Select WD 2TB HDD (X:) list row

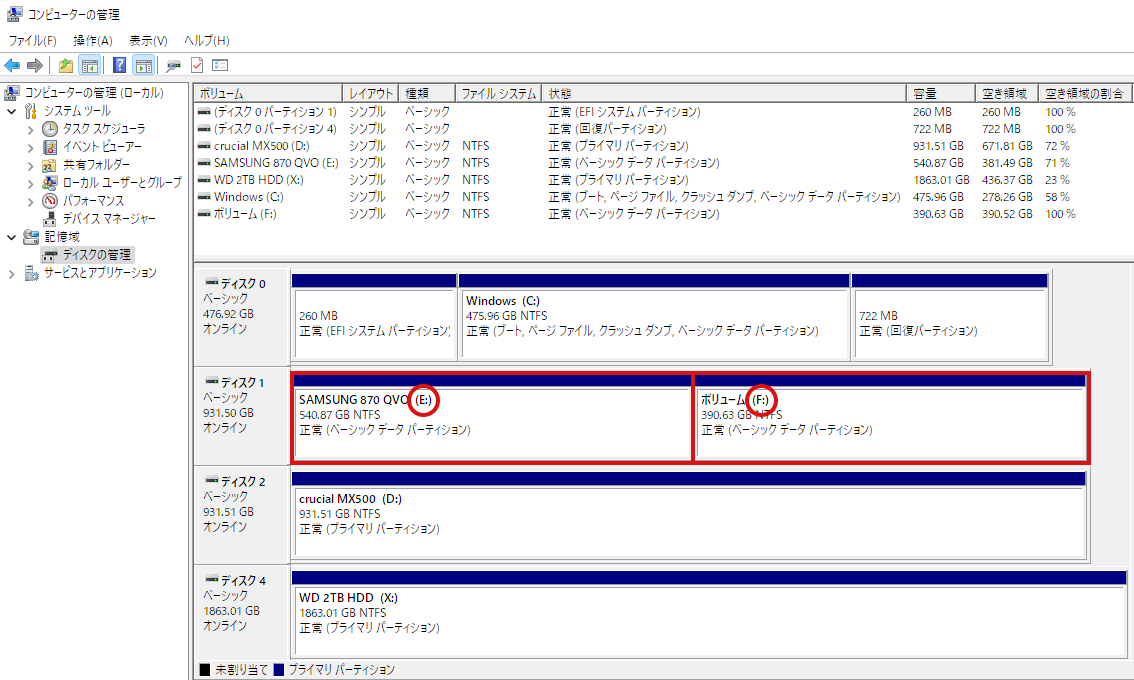pyautogui.click(x=663, y=180)
